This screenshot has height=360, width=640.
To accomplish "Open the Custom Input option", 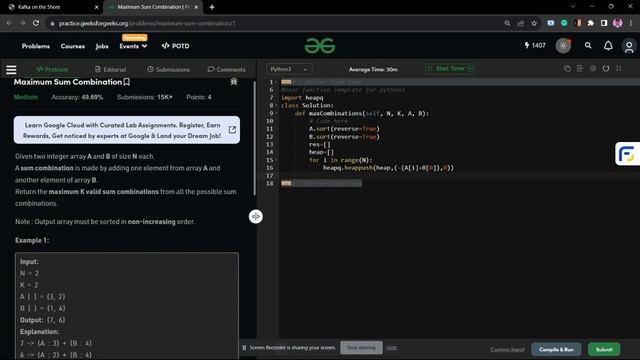I will point(507,349).
